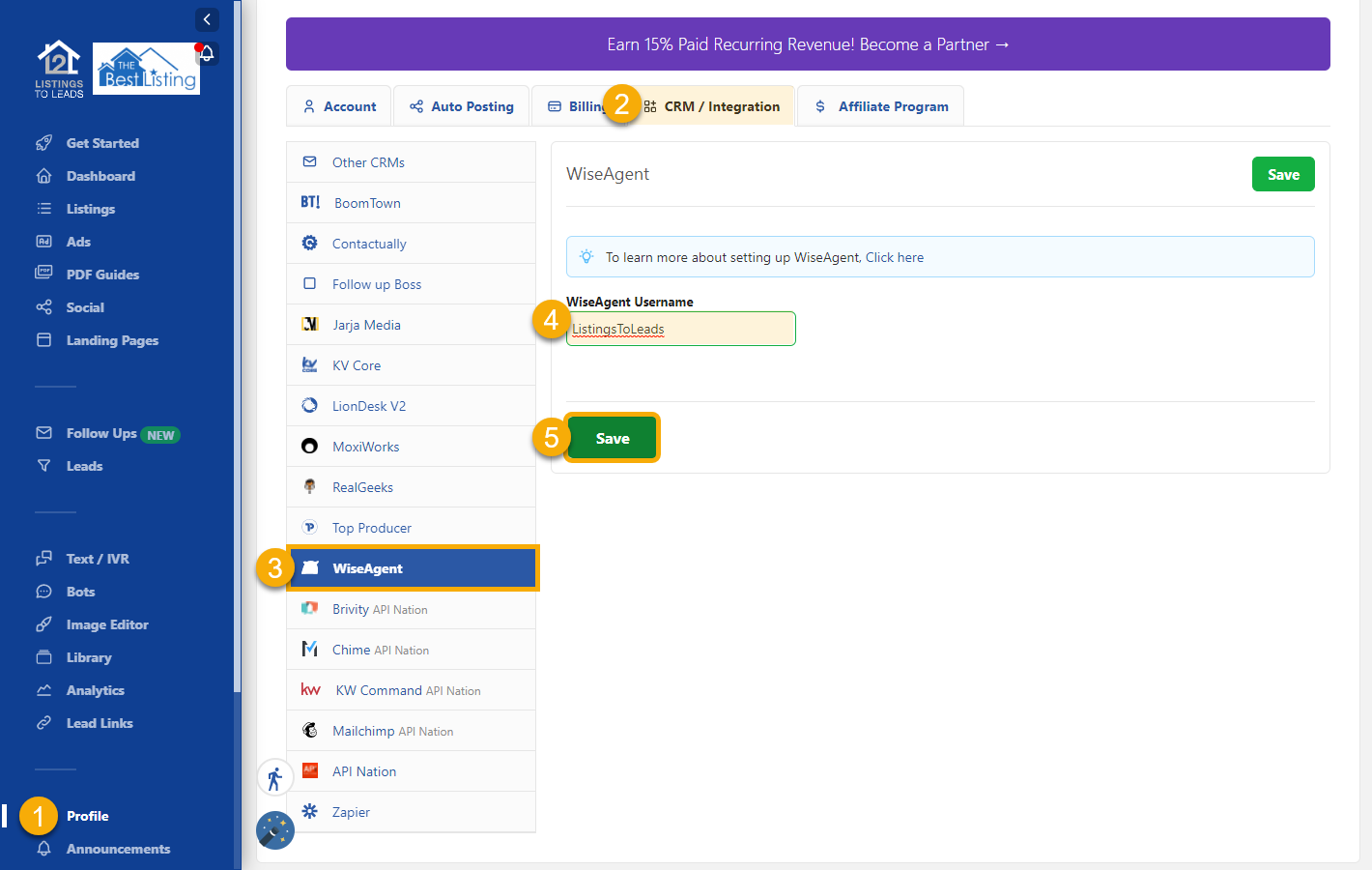Viewport: 1372px width, 870px height.
Task: Click the Listings To Leads logo
Action: (x=59, y=68)
